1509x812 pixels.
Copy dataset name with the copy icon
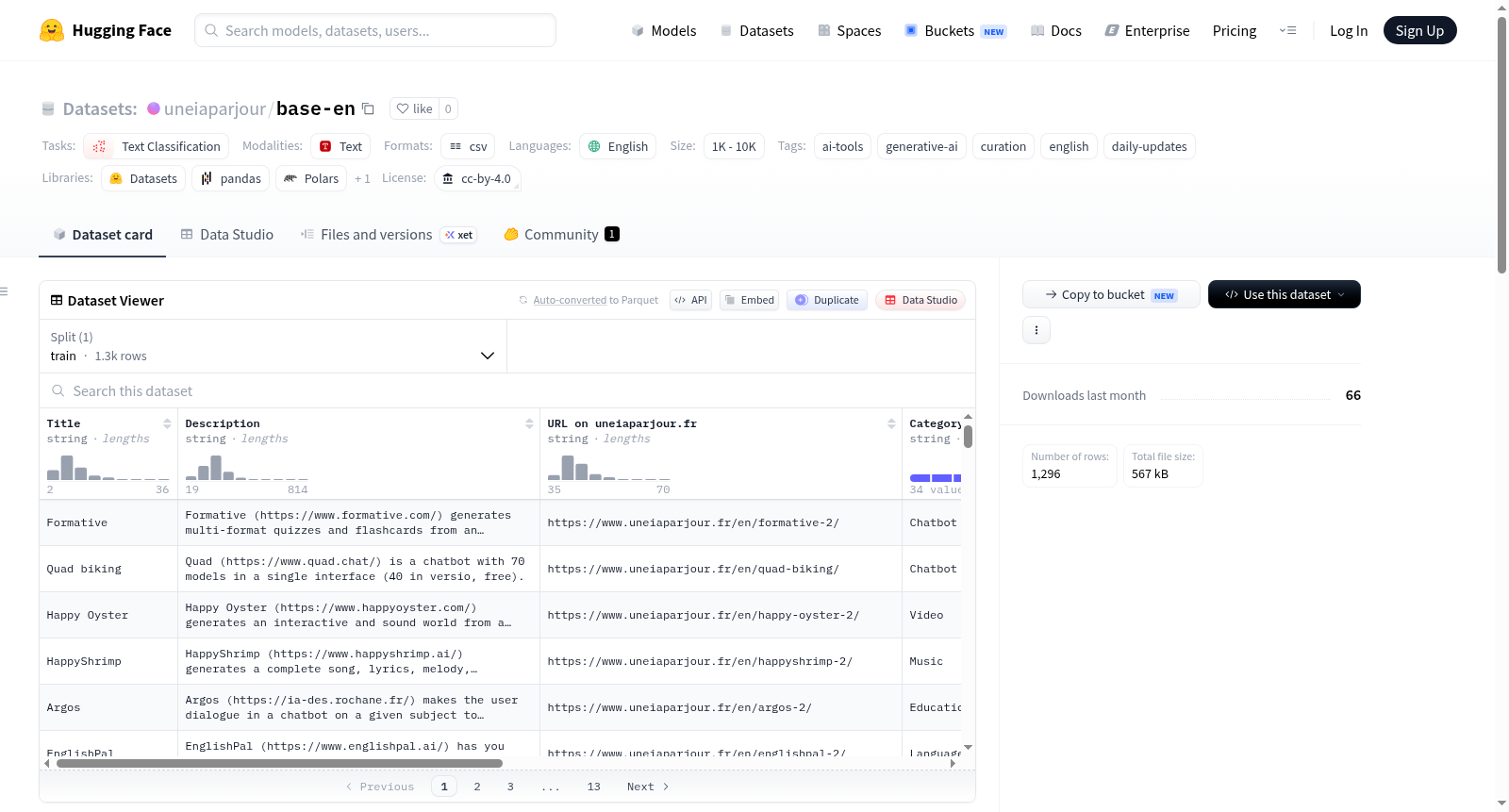[369, 108]
